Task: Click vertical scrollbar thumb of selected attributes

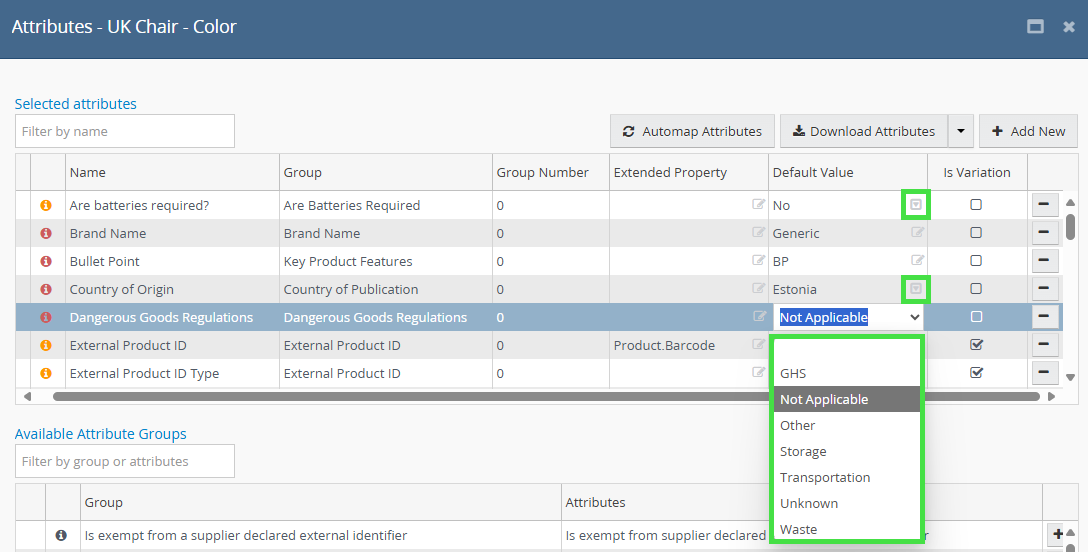Action: point(1071,227)
